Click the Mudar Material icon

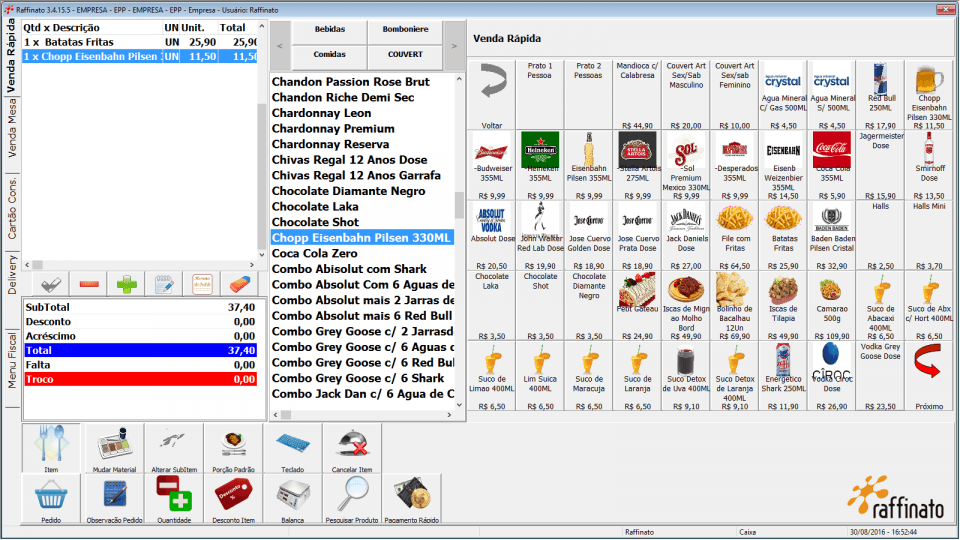pos(114,448)
